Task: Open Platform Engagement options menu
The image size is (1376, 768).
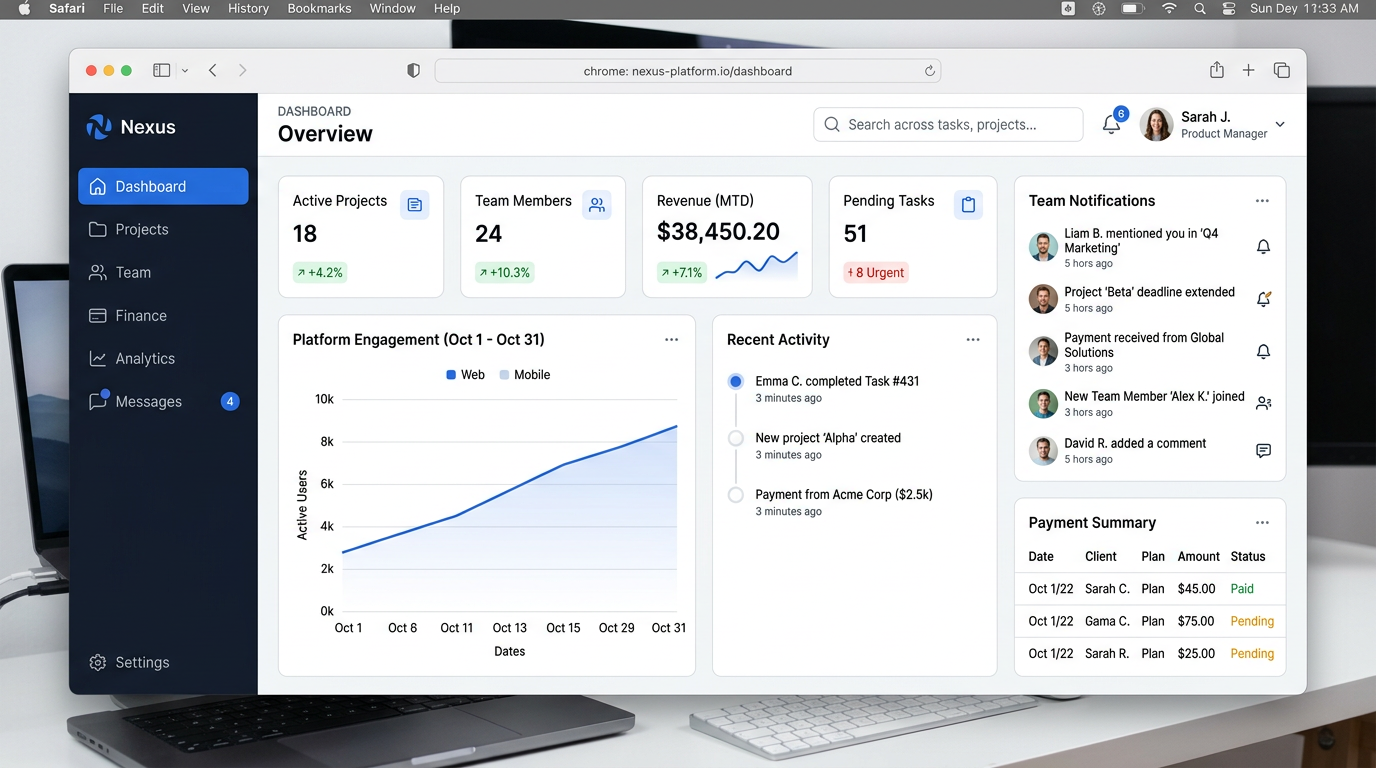Action: point(671,340)
